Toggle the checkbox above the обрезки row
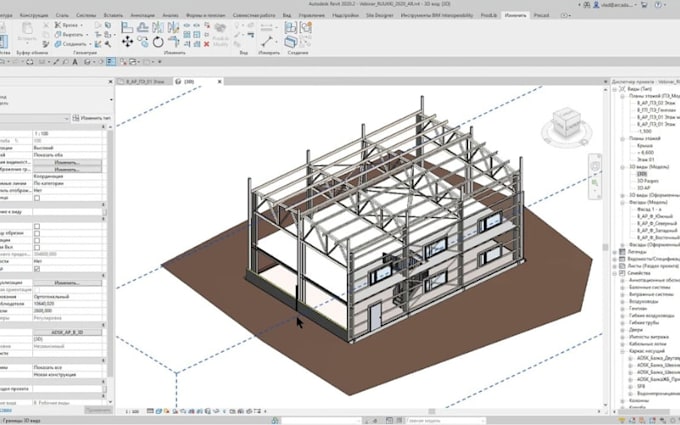The height and width of the screenshot is (425, 680). point(37,226)
